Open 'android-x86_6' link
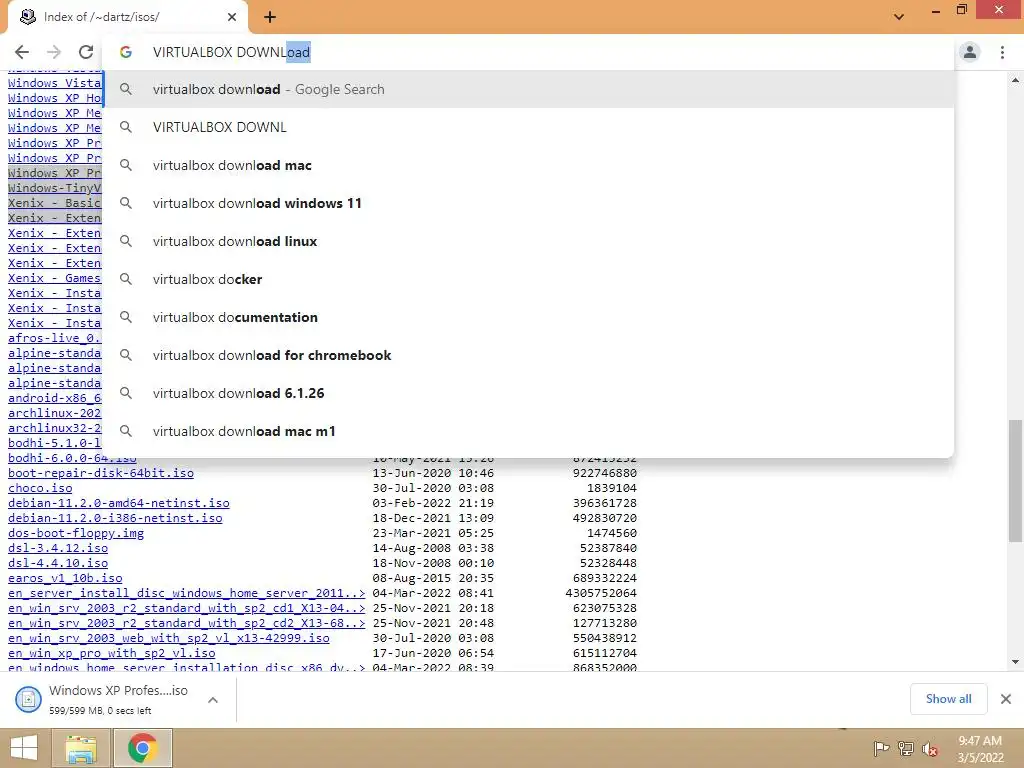Image resolution: width=1024 pixels, height=768 pixels. [x=54, y=398]
